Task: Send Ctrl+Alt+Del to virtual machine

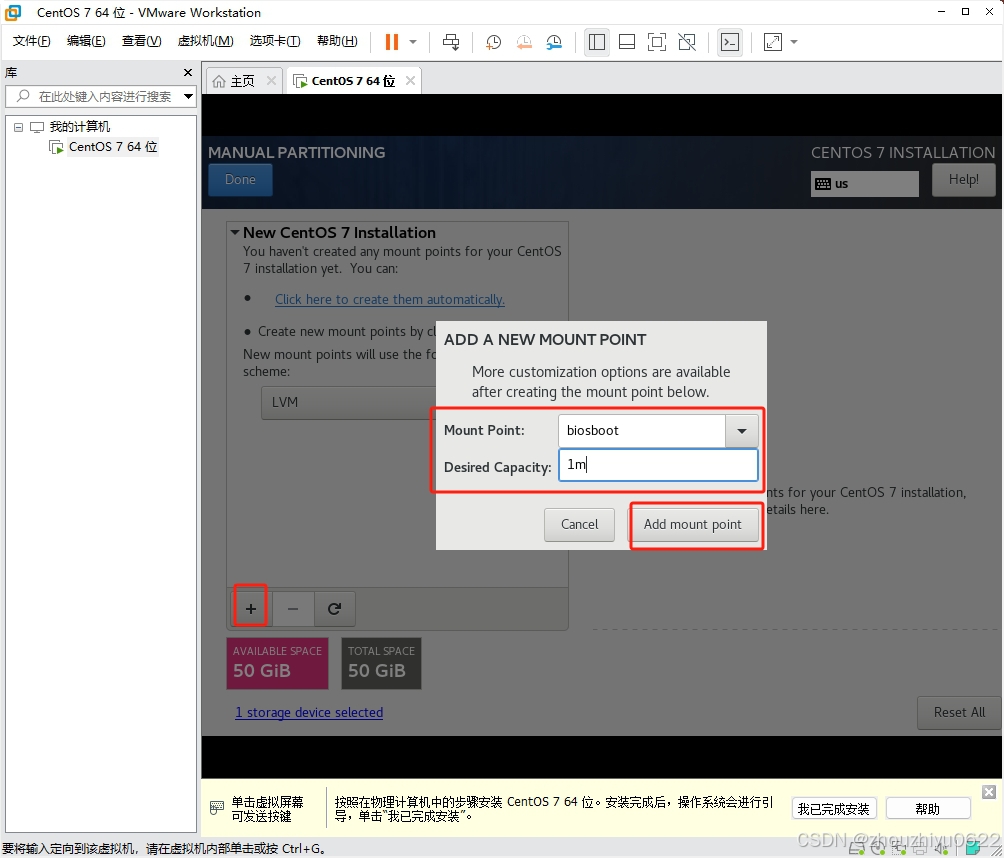Action: click(451, 42)
